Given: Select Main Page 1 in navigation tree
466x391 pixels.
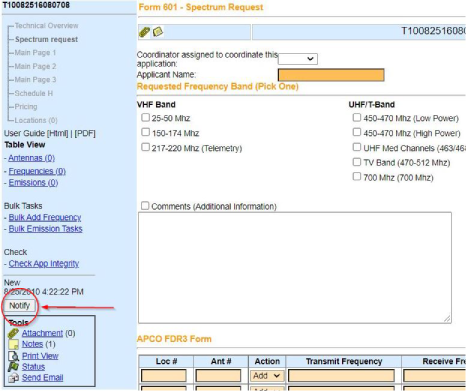Looking at the screenshot, I should point(35,53).
